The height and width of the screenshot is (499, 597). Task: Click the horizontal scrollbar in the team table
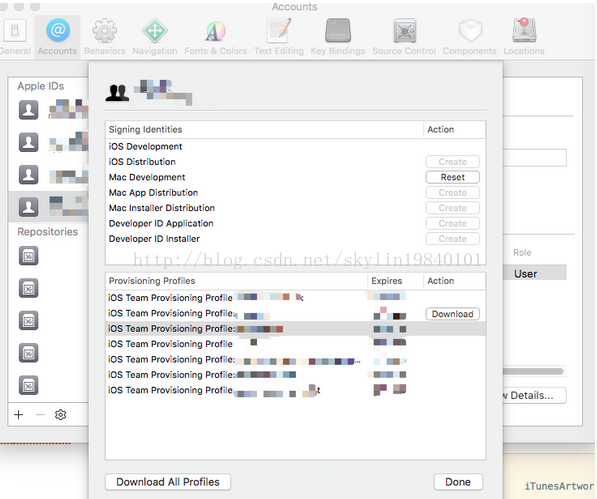pos(533,371)
